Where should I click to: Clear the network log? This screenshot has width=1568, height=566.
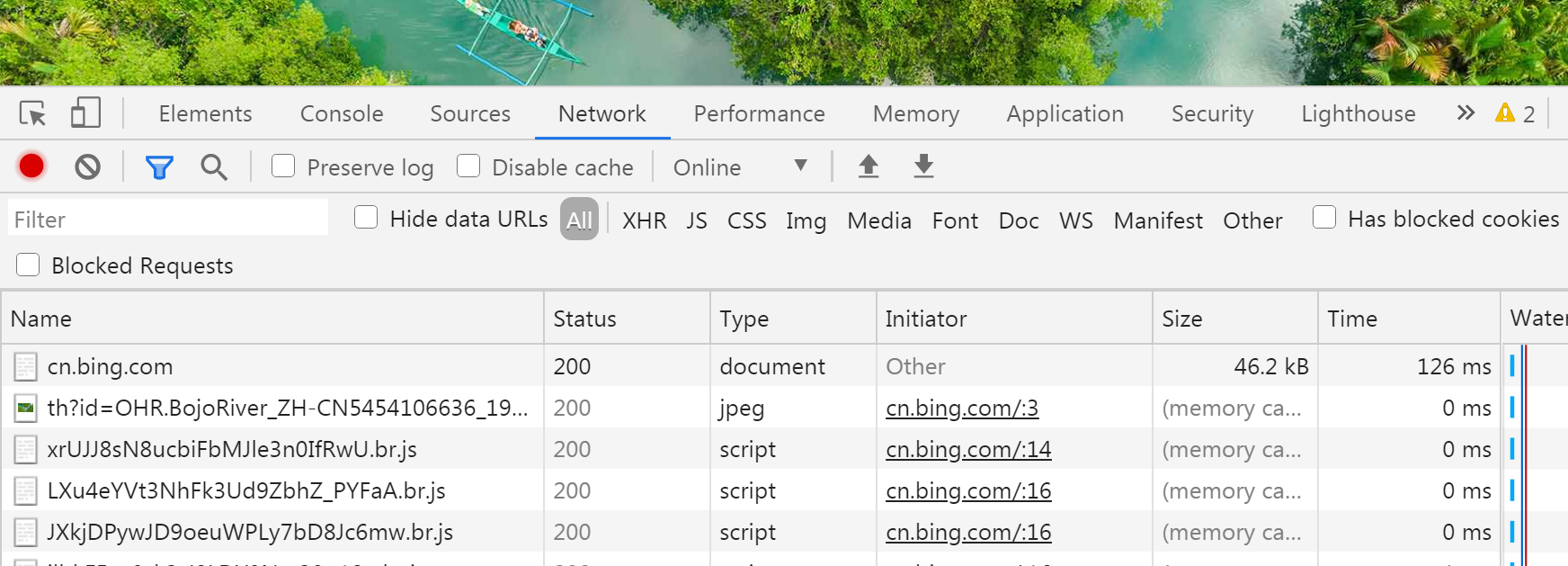(x=87, y=166)
